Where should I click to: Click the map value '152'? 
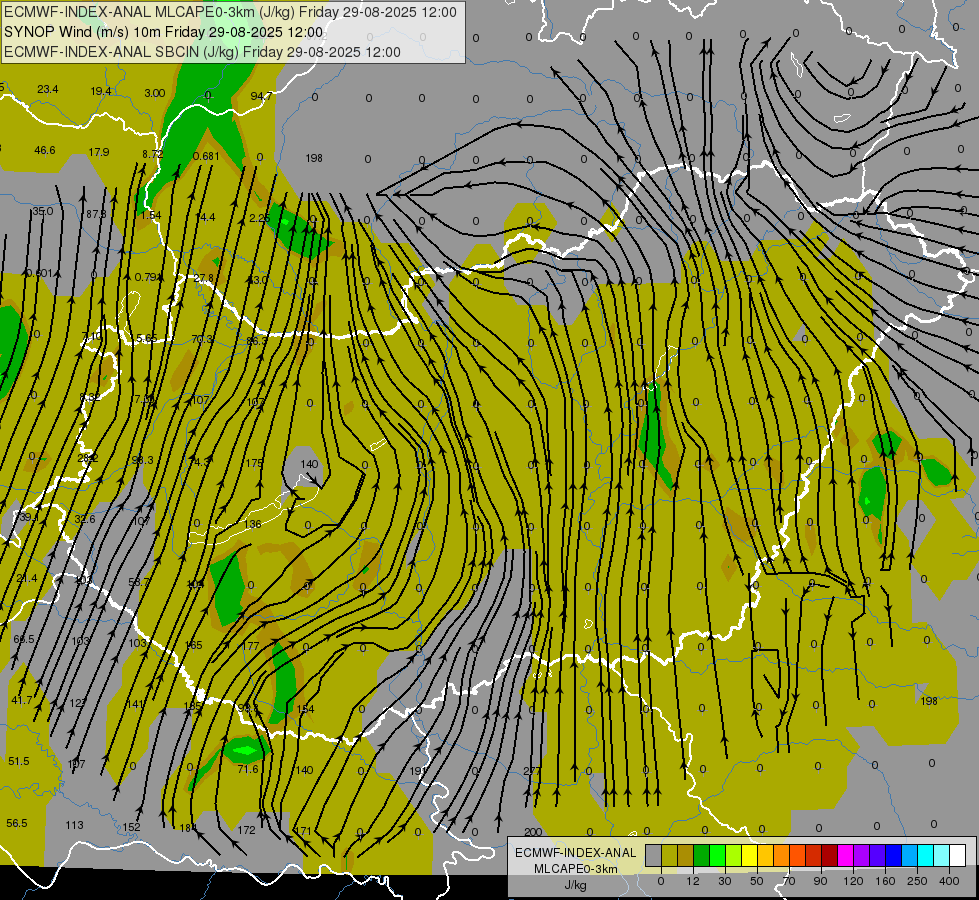(131, 826)
